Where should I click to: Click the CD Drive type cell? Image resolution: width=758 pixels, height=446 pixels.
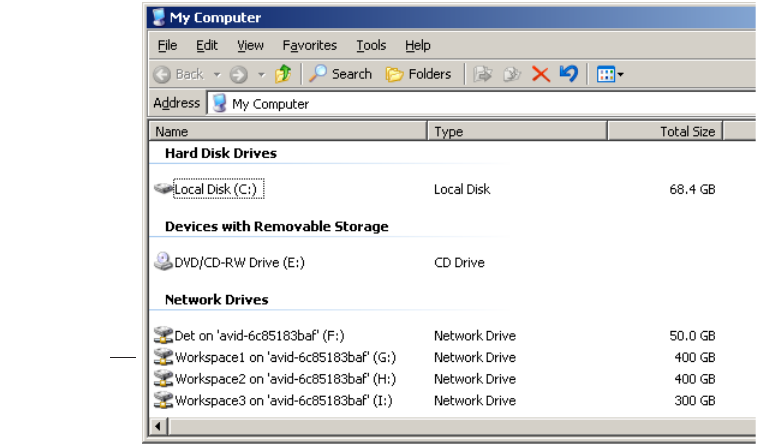pos(459,263)
